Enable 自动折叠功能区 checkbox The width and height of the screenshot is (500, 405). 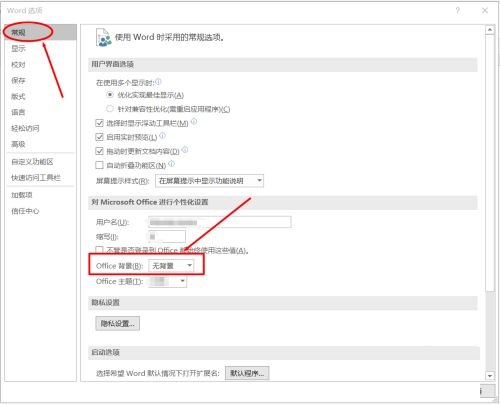pos(99,165)
